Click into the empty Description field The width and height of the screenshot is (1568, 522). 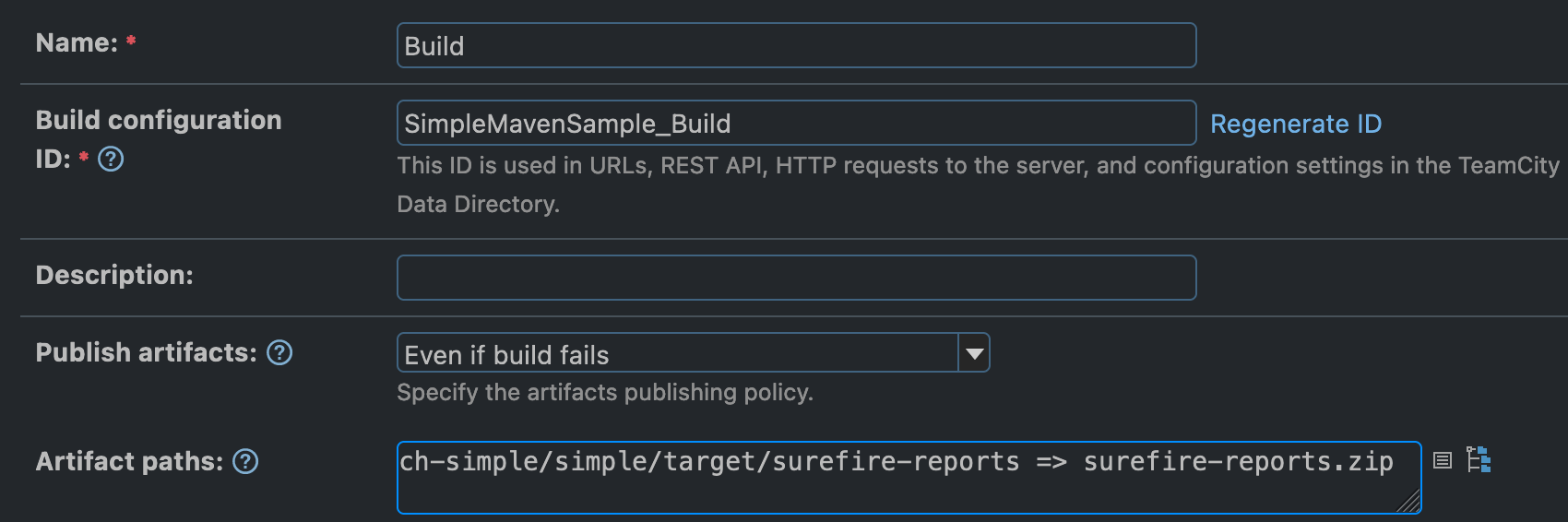pos(796,278)
